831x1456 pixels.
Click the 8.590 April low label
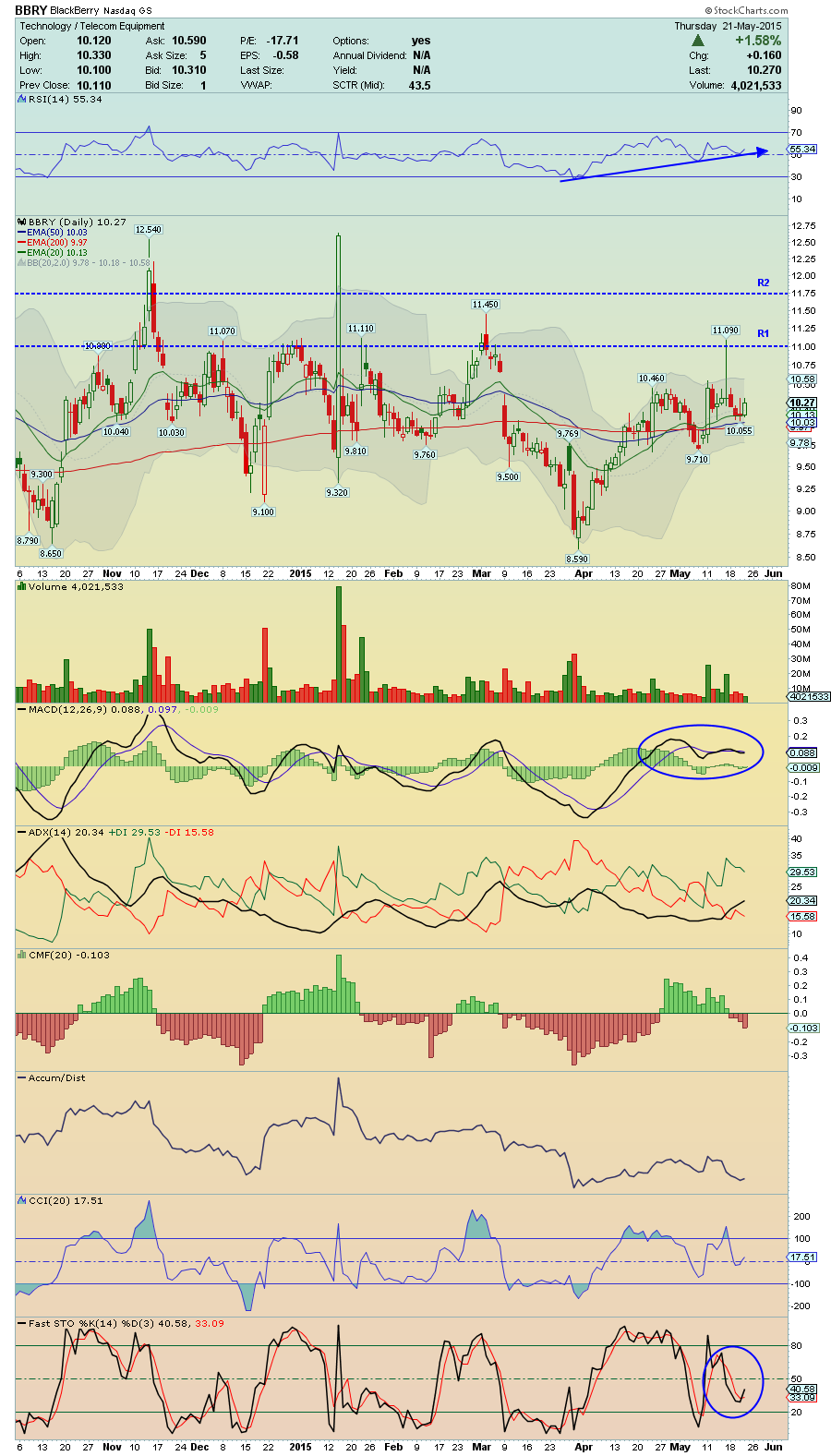point(577,559)
